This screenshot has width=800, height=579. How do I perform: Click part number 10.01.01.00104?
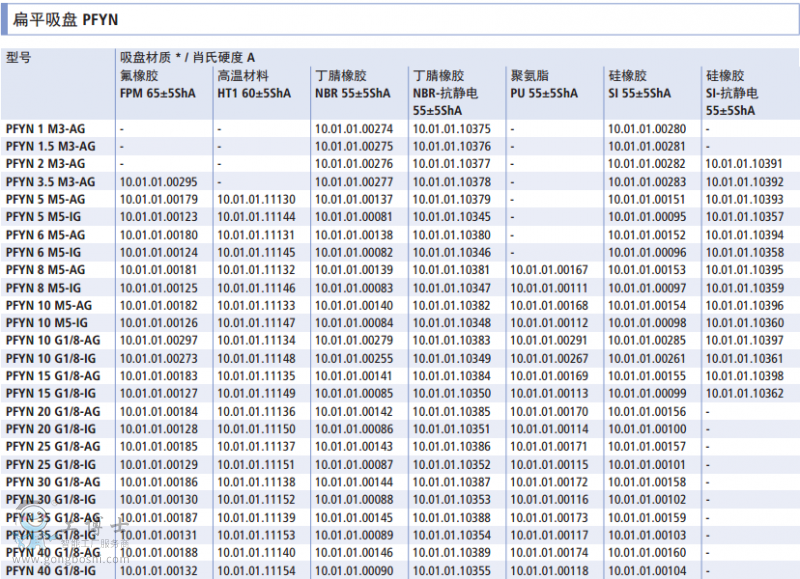[x=647, y=570]
